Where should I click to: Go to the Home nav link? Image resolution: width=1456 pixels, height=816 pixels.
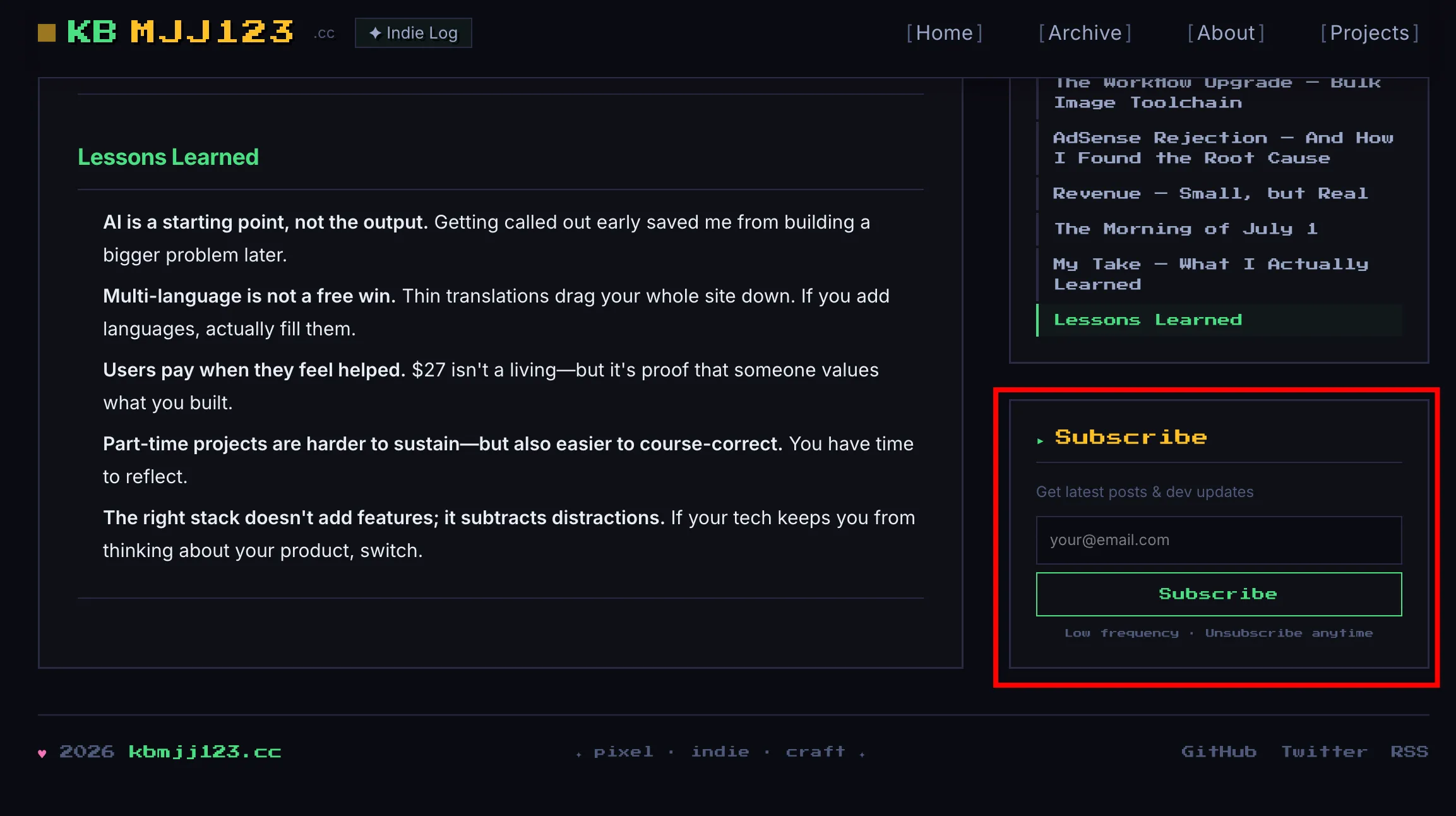[945, 33]
